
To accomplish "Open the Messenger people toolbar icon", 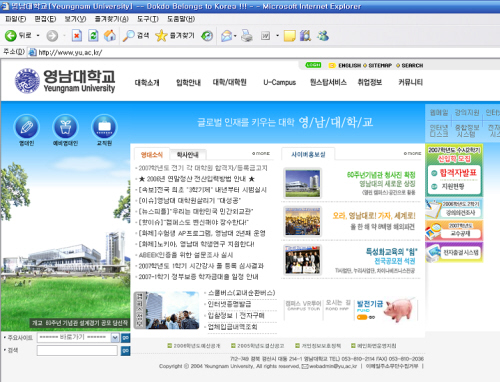I will pos(323,36).
